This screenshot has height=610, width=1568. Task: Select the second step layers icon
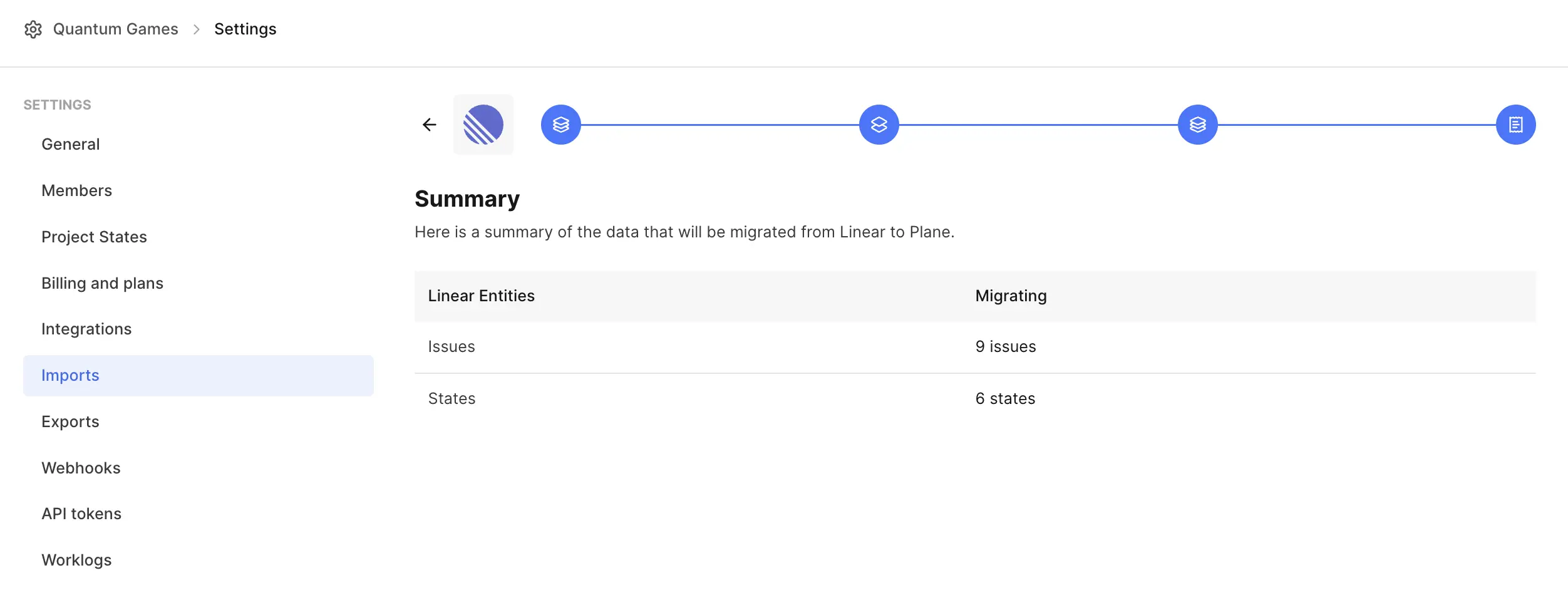(879, 125)
